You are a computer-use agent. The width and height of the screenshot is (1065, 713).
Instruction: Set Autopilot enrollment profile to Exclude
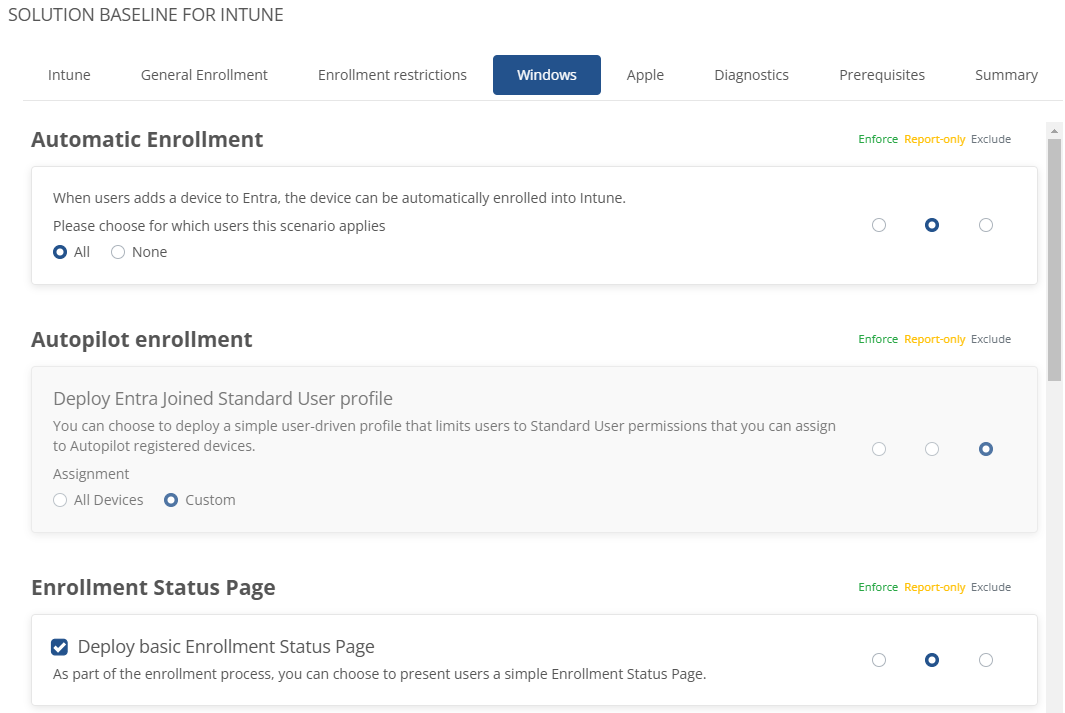986,449
